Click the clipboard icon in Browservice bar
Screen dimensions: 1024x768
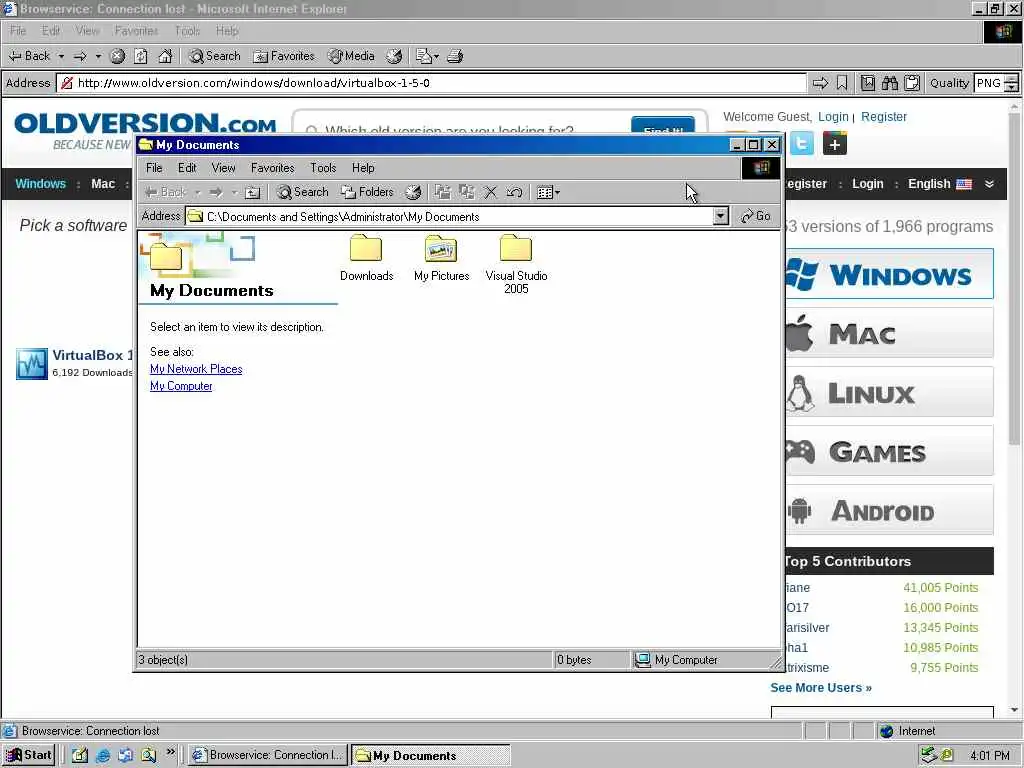click(x=912, y=83)
